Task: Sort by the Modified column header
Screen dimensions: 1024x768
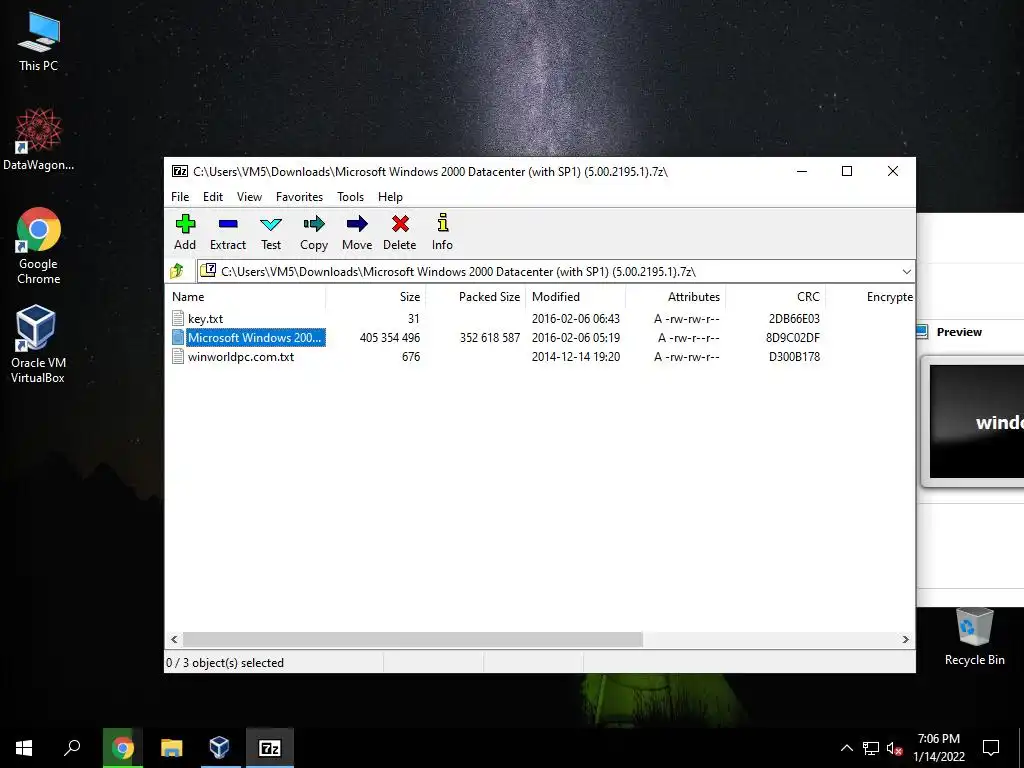Action: click(575, 296)
